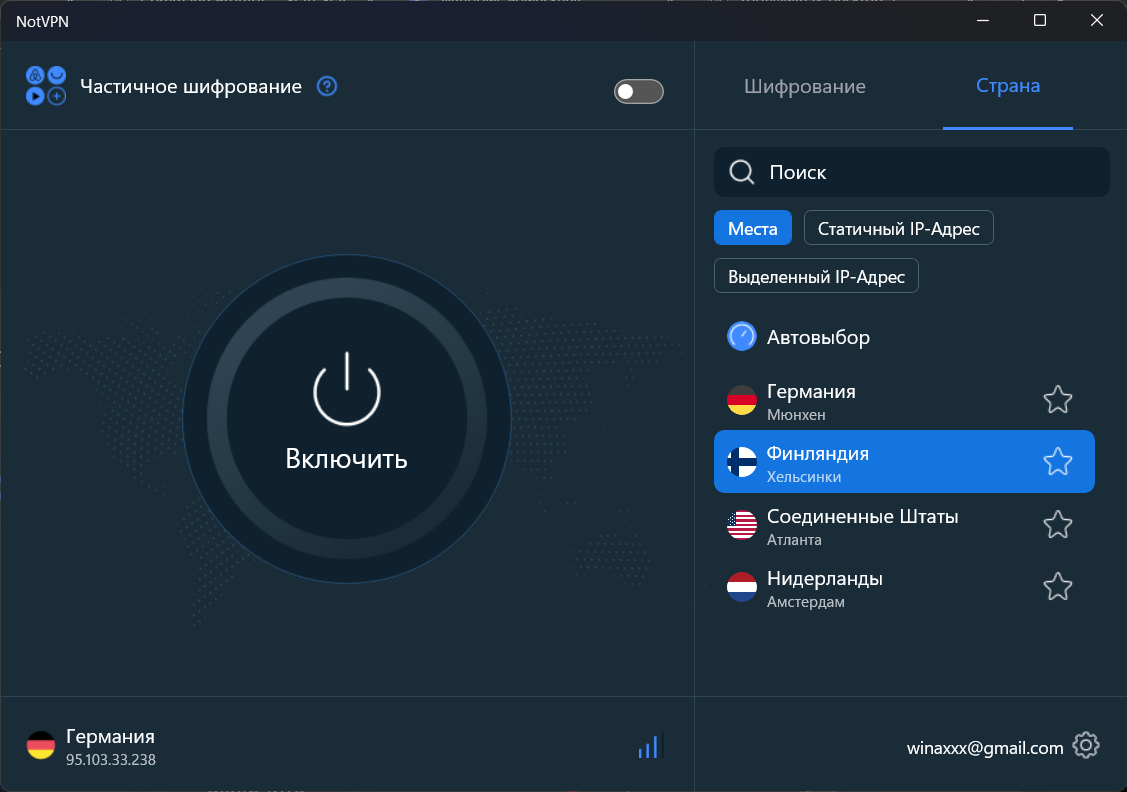This screenshot has width=1127, height=792.
Task: Click the Germany flag next to Мюнхен
Action: [741, 400]
